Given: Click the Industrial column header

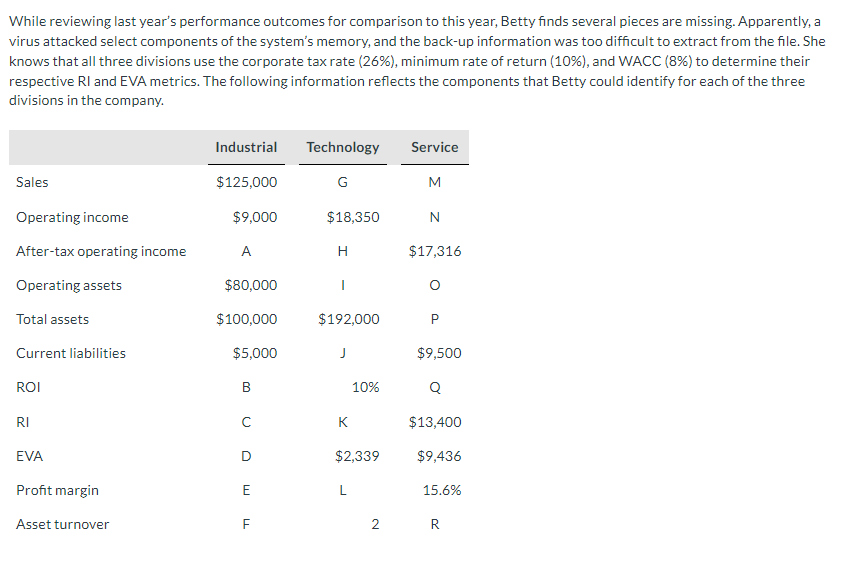Looking at the screenshot, I should click(246, 147).
